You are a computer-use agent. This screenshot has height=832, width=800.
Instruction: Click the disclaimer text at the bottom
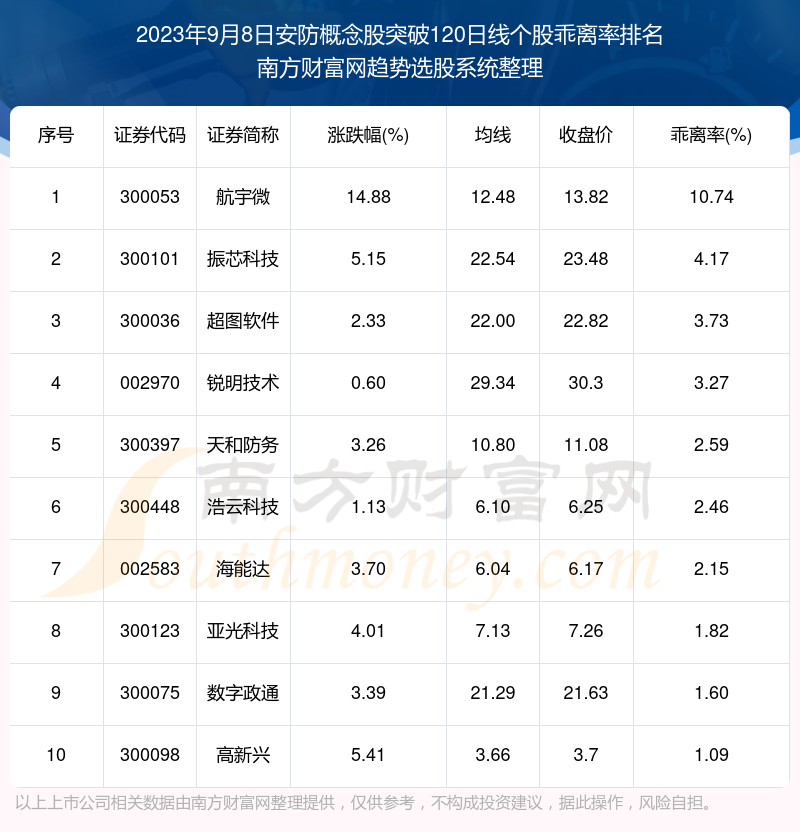(x=364, y=802)
